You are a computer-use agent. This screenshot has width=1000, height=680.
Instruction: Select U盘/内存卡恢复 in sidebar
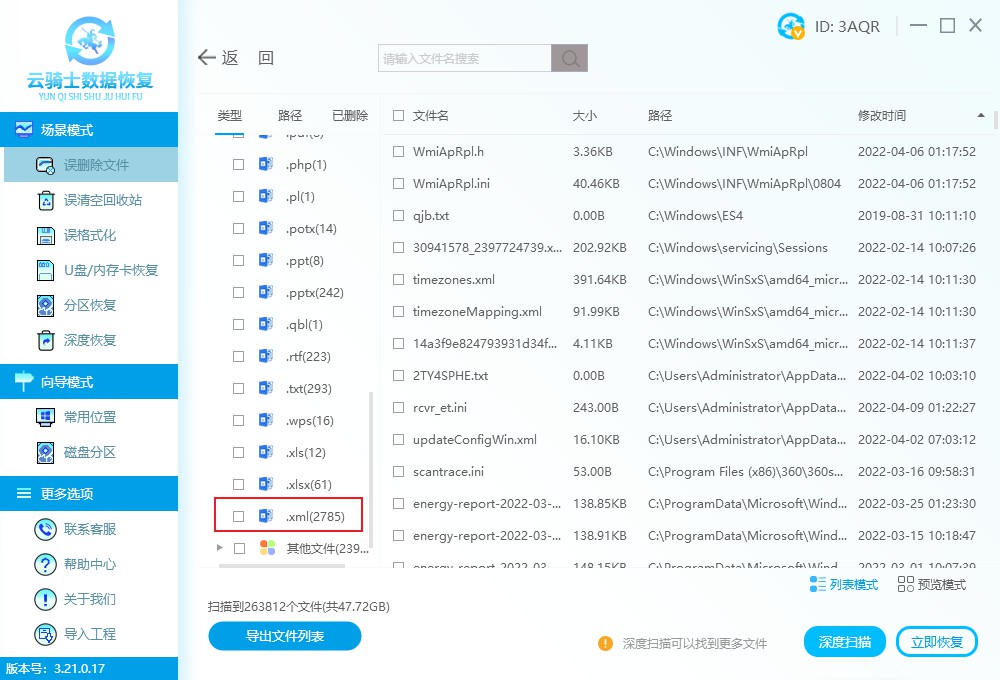(x=103, y=269)
